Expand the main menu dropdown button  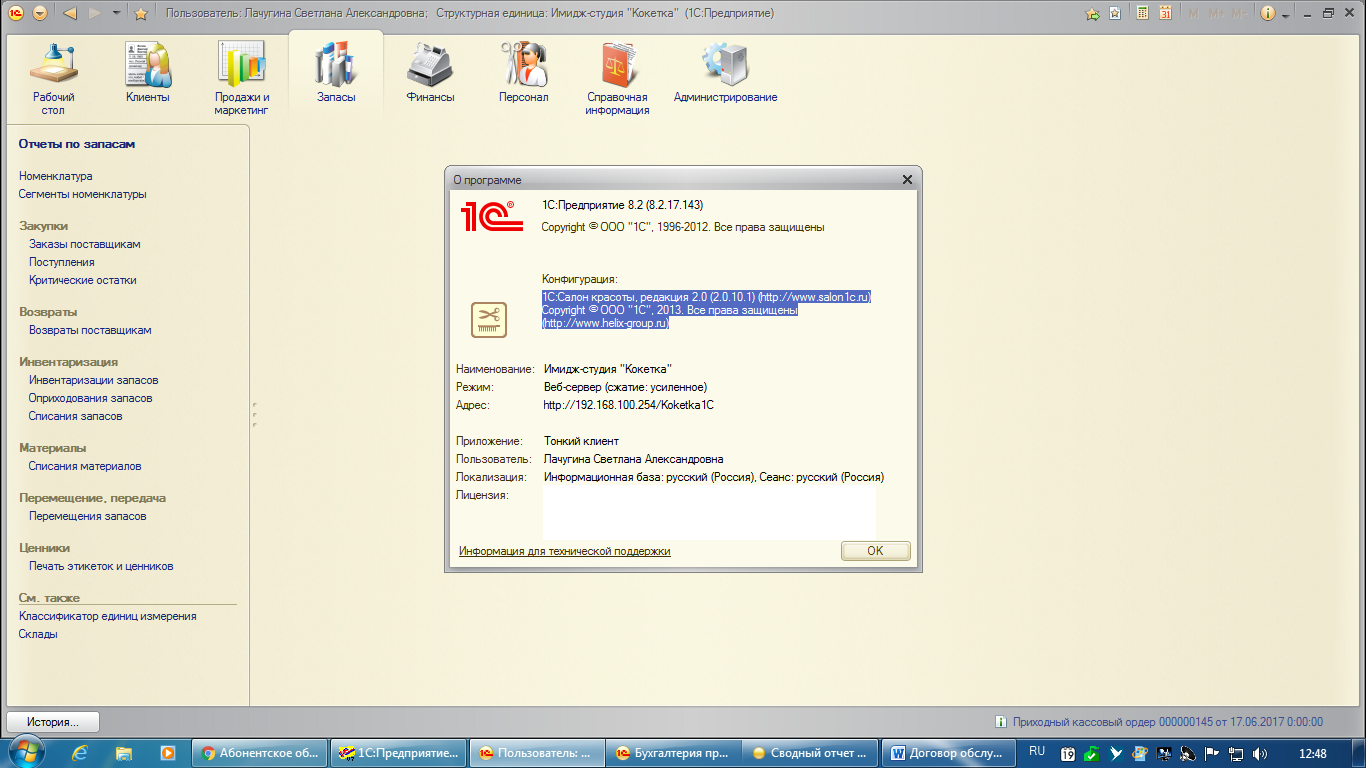[40, 13]
